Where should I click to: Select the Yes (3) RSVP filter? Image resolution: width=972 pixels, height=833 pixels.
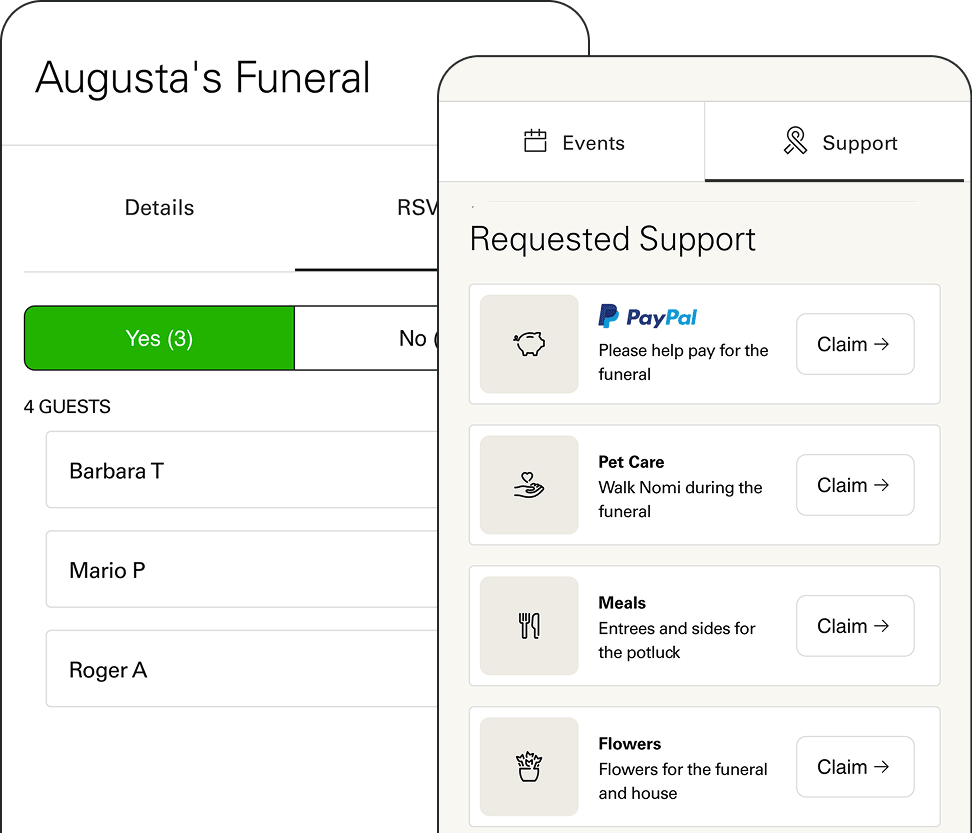(159, 338)
